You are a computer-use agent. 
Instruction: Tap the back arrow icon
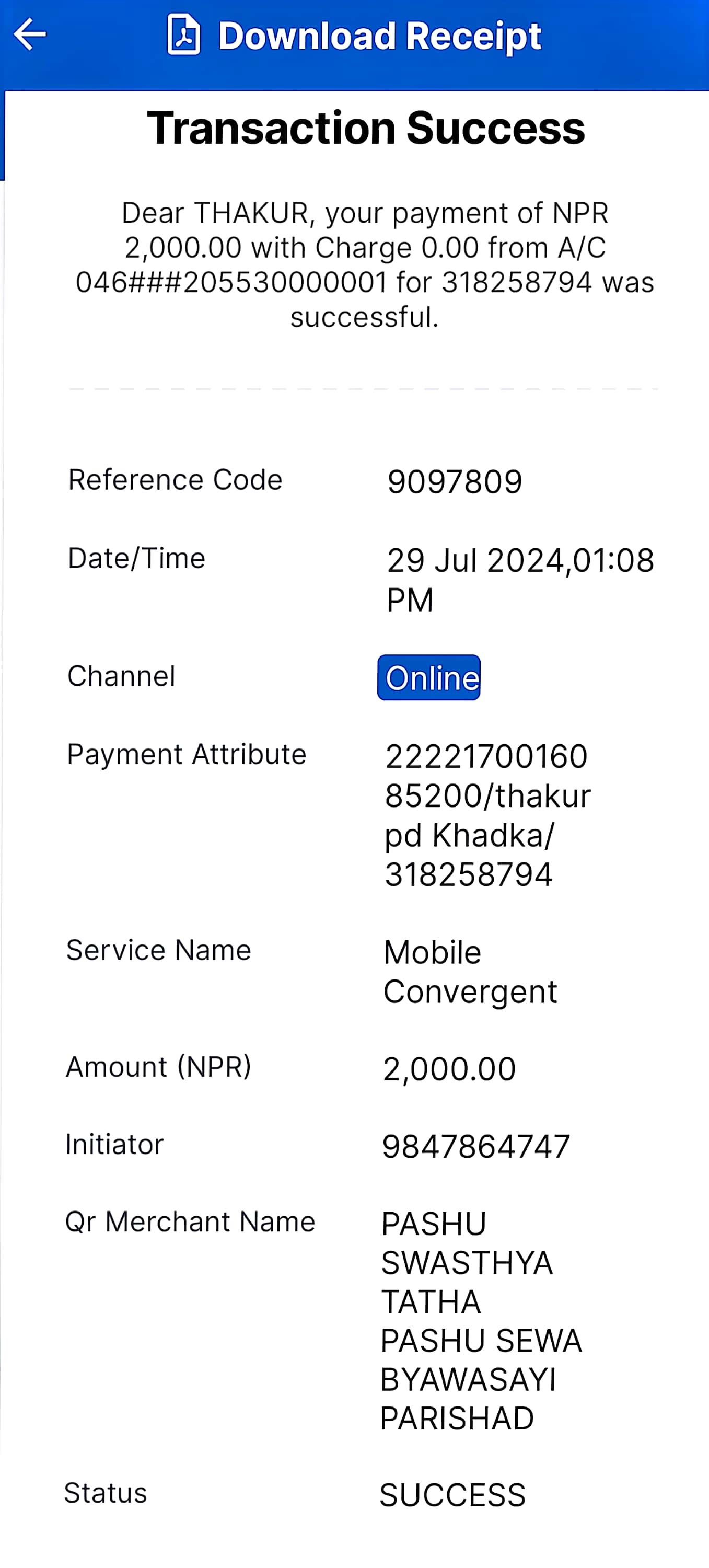pyautogui.click(x=30, y=34)
